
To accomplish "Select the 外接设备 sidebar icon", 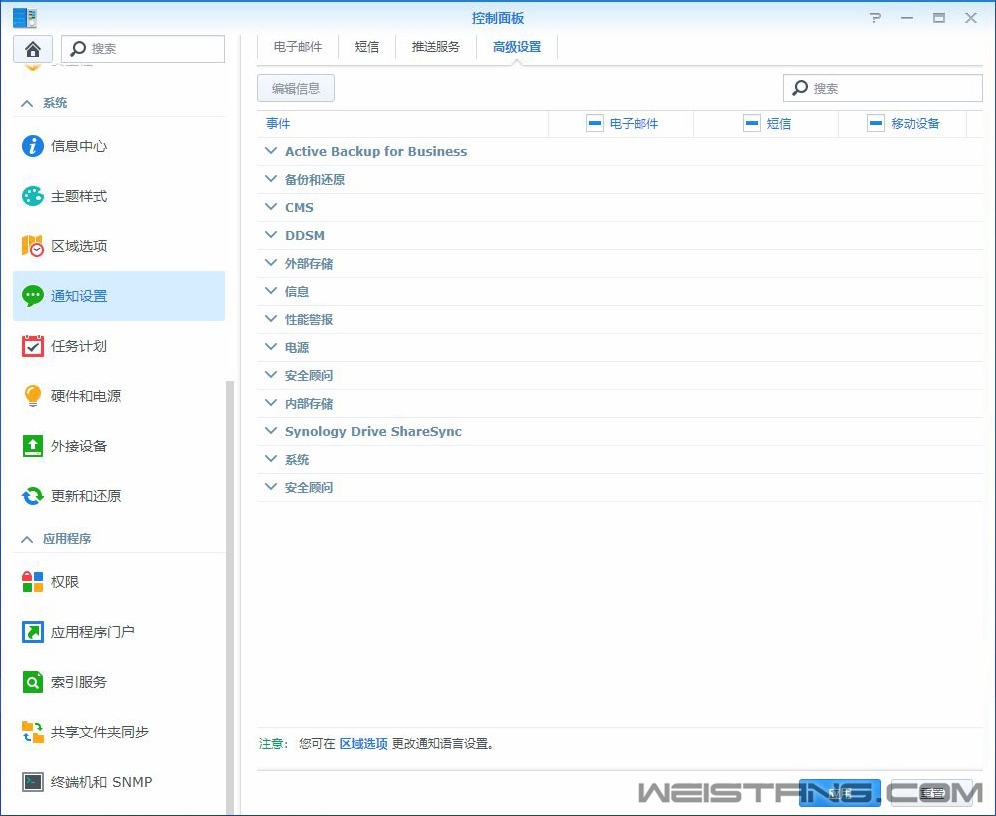I will 72,446.
